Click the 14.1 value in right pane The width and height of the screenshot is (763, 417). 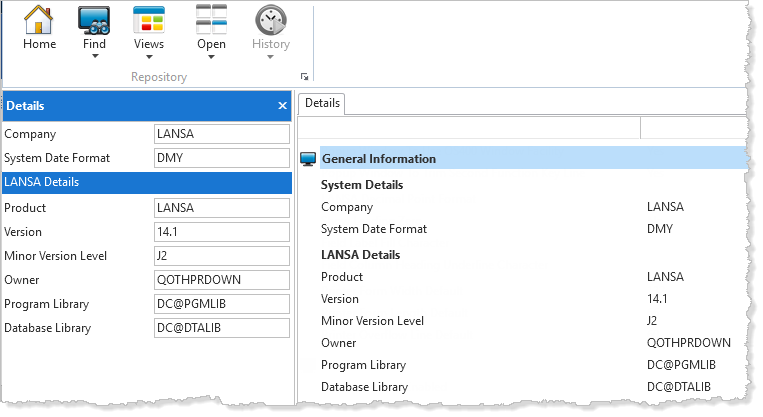tap(657, 299)
